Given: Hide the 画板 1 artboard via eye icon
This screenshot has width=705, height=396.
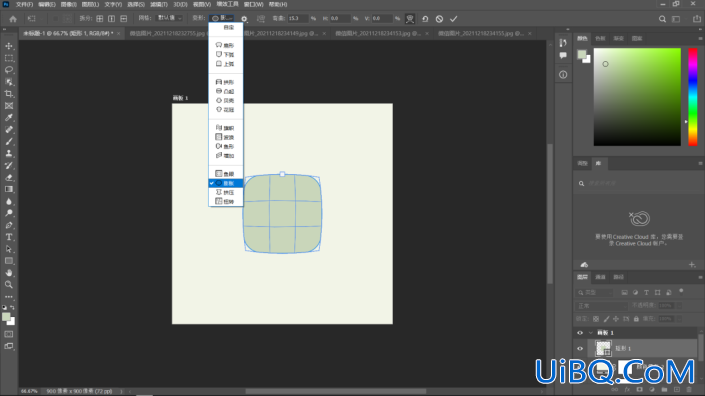Looking at the screenshot, I should (580, 333).
